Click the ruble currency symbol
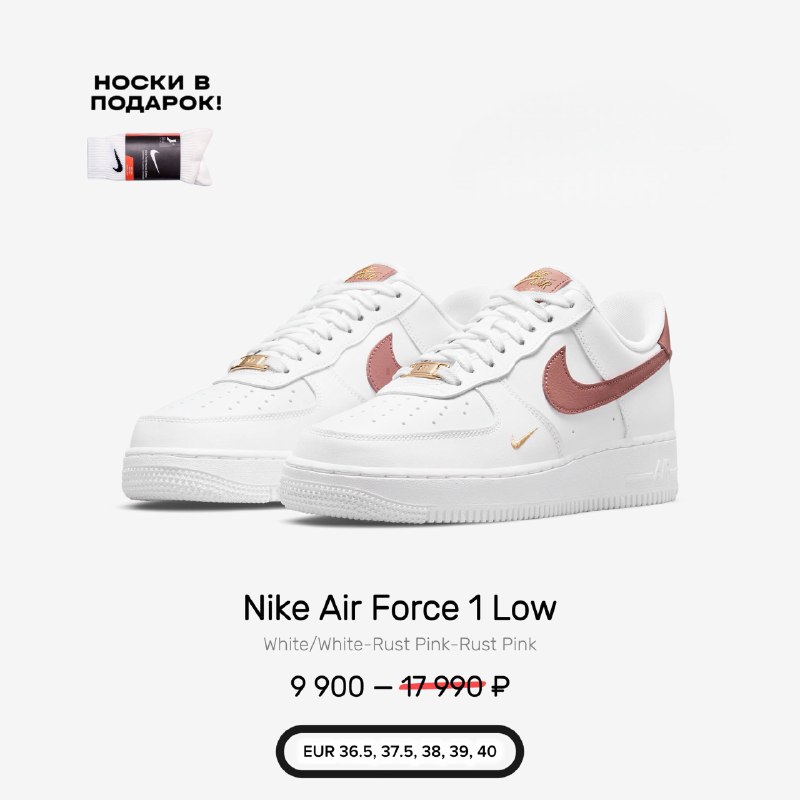Screen dimensions: 800x800 (x=500, y=686)
